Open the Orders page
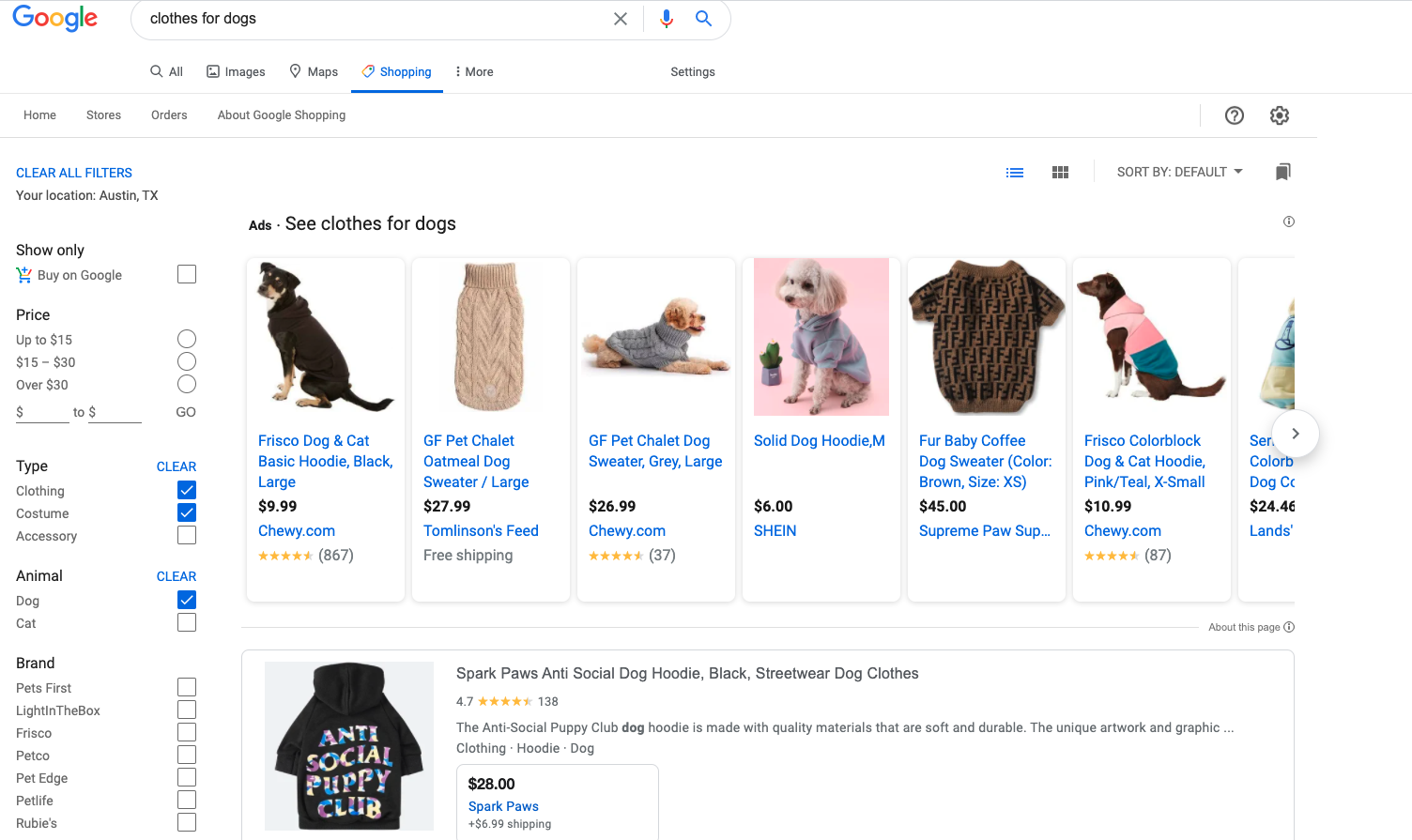This screenshot has width=1412, height=840. 169,115
